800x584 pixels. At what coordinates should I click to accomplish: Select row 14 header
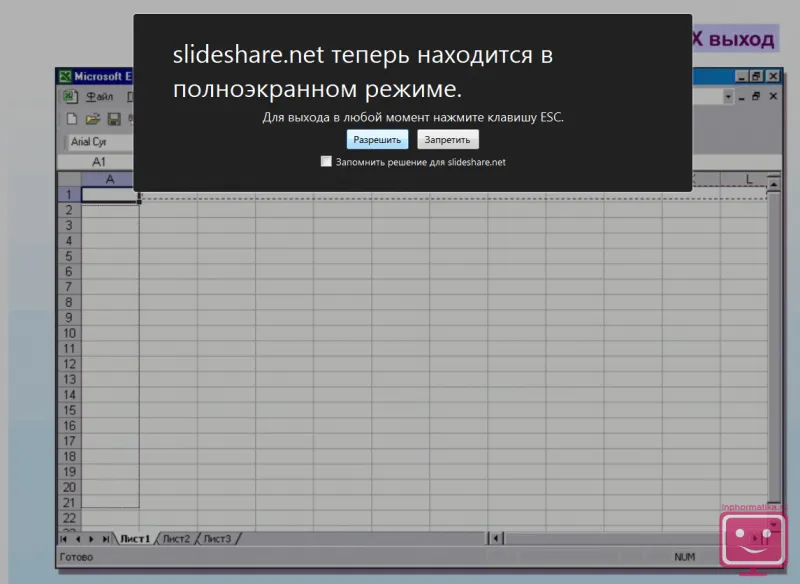click(69, 395)
